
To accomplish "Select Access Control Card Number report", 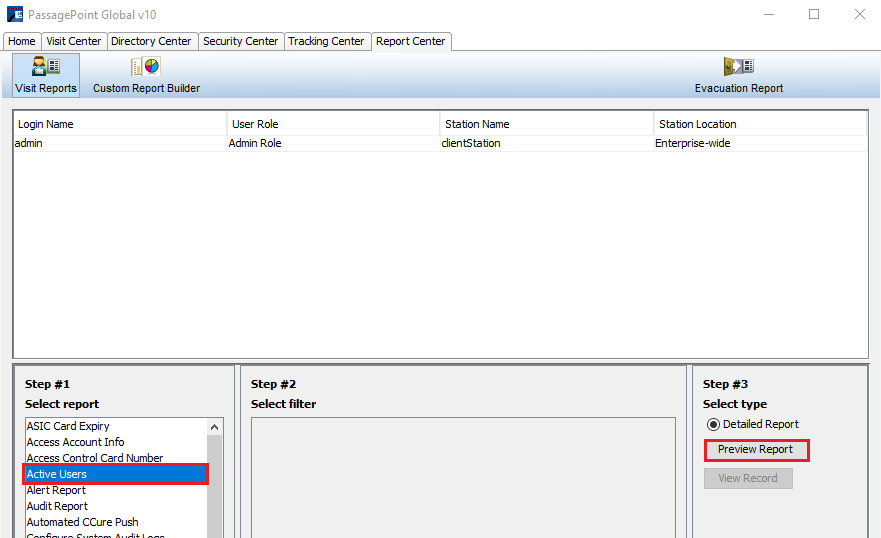I will pos(116,458).
